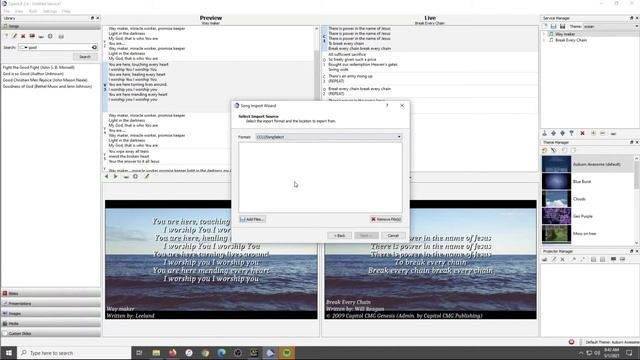Go Back in the Song Import Wizard
This screenshot has height=360, width=640.
click(x=339, y=236)
